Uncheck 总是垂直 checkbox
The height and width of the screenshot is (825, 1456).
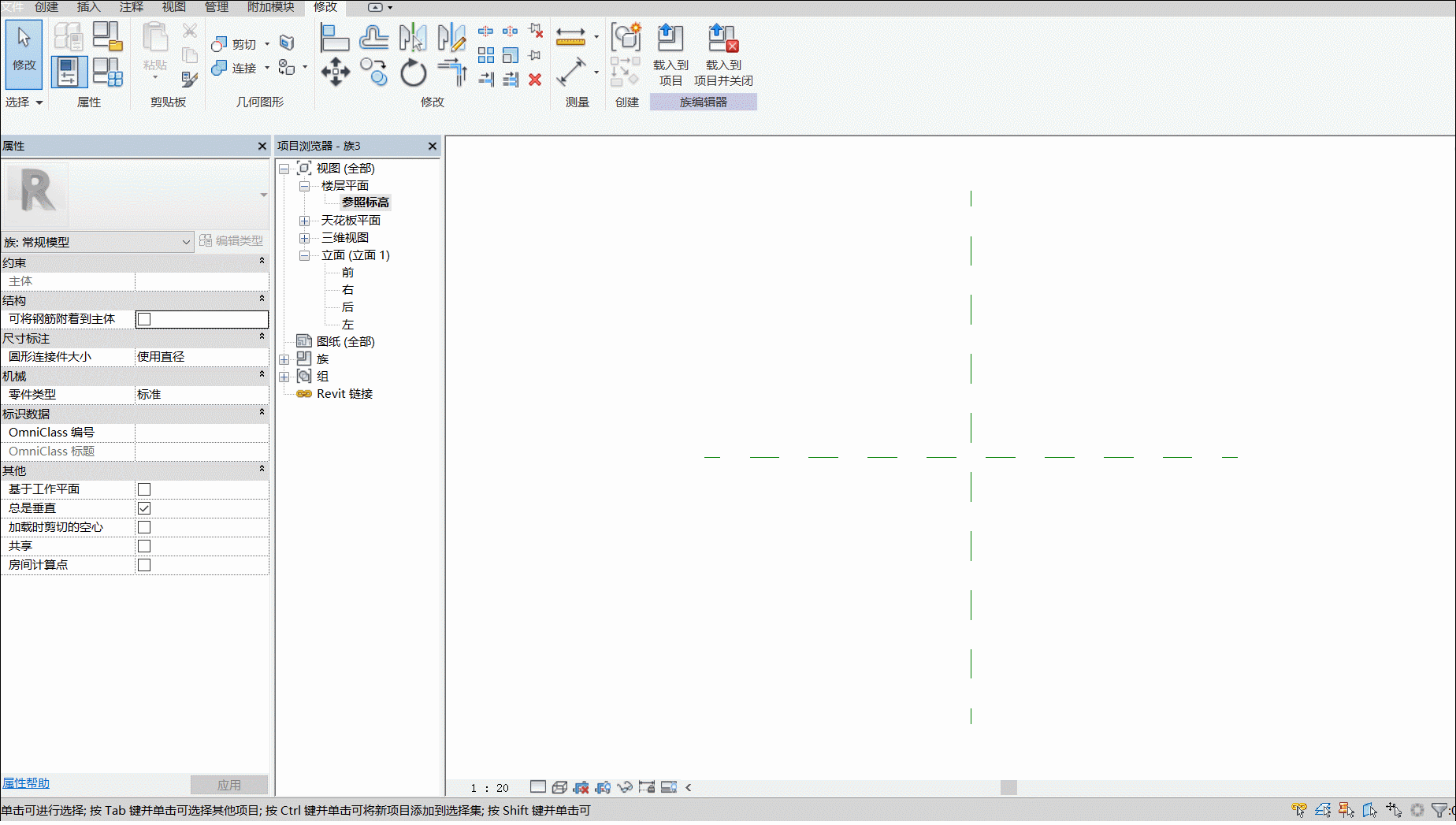pyautogui.click(x=144, y=508)
